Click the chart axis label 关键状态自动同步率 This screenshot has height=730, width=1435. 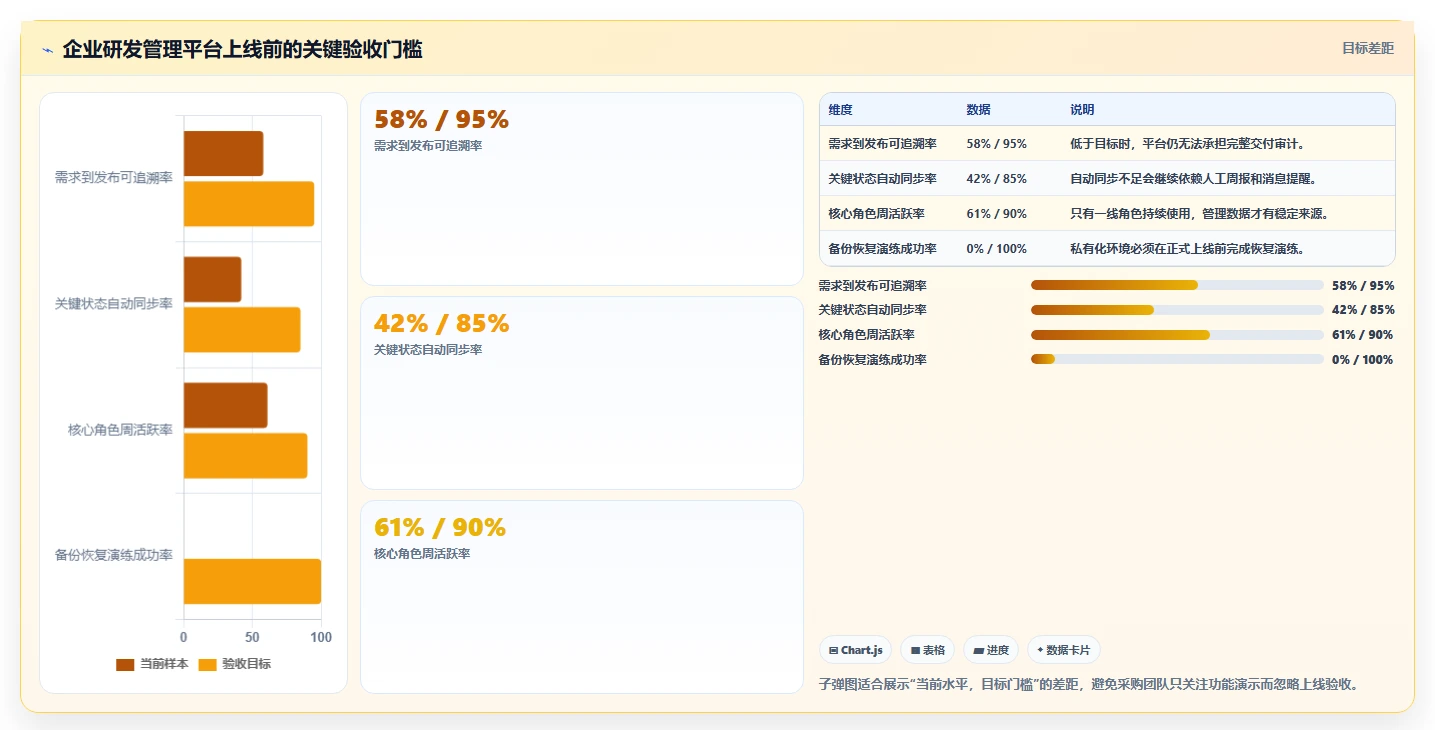click(x=114, y=304)
